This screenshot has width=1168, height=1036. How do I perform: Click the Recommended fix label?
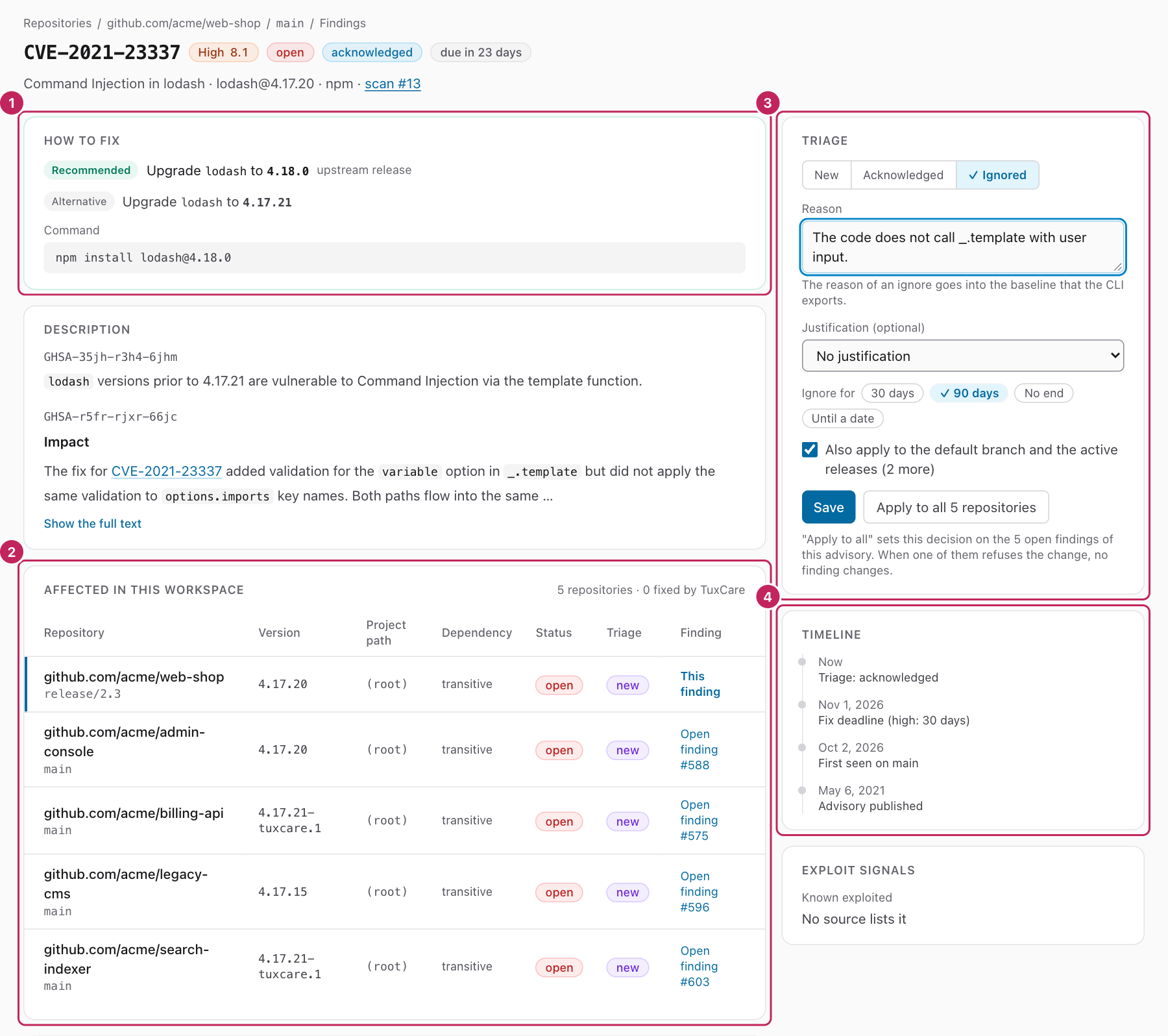[x=91, y=170]
